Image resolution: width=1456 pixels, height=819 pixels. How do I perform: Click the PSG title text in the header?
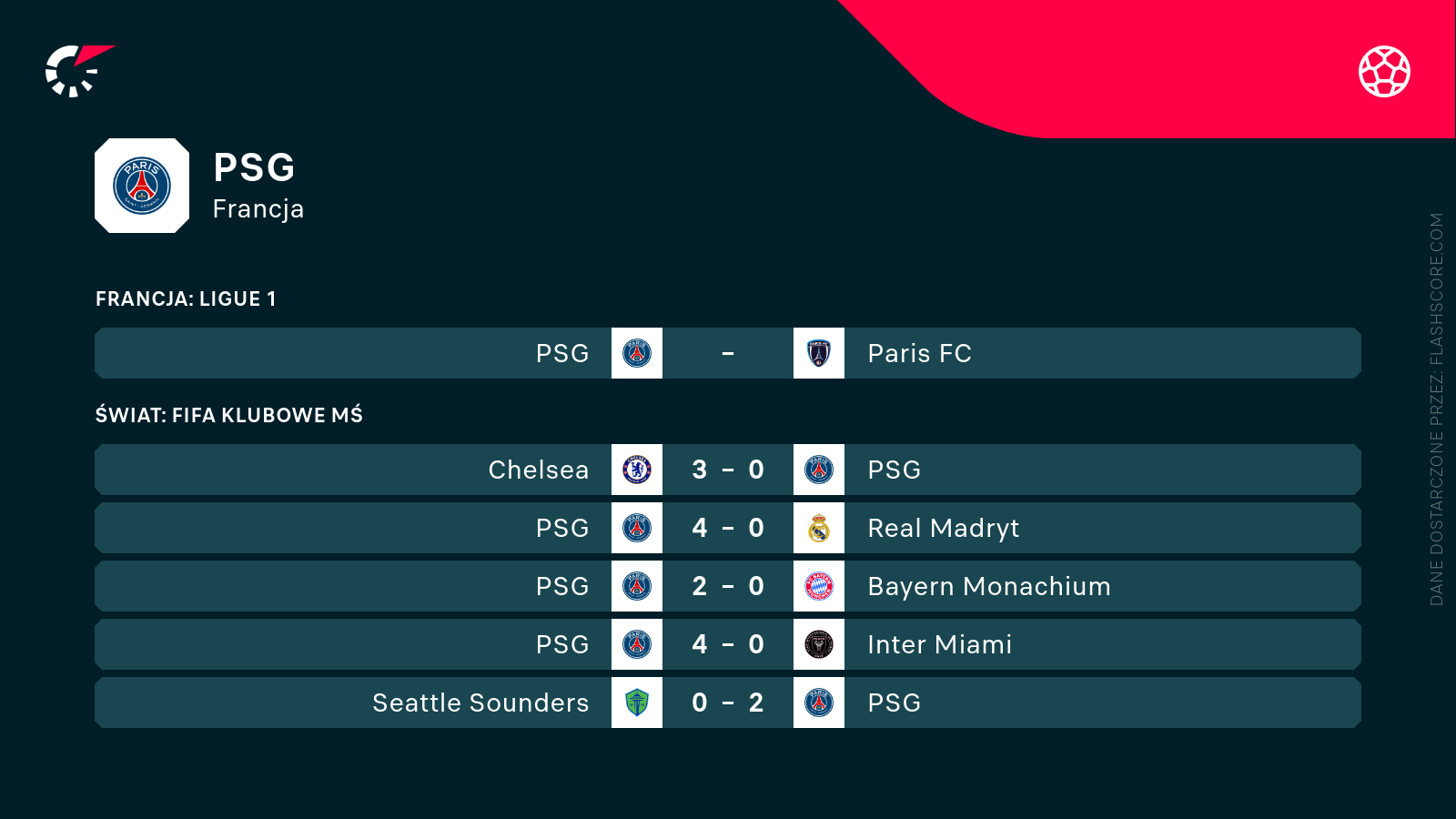click(254, 167)
